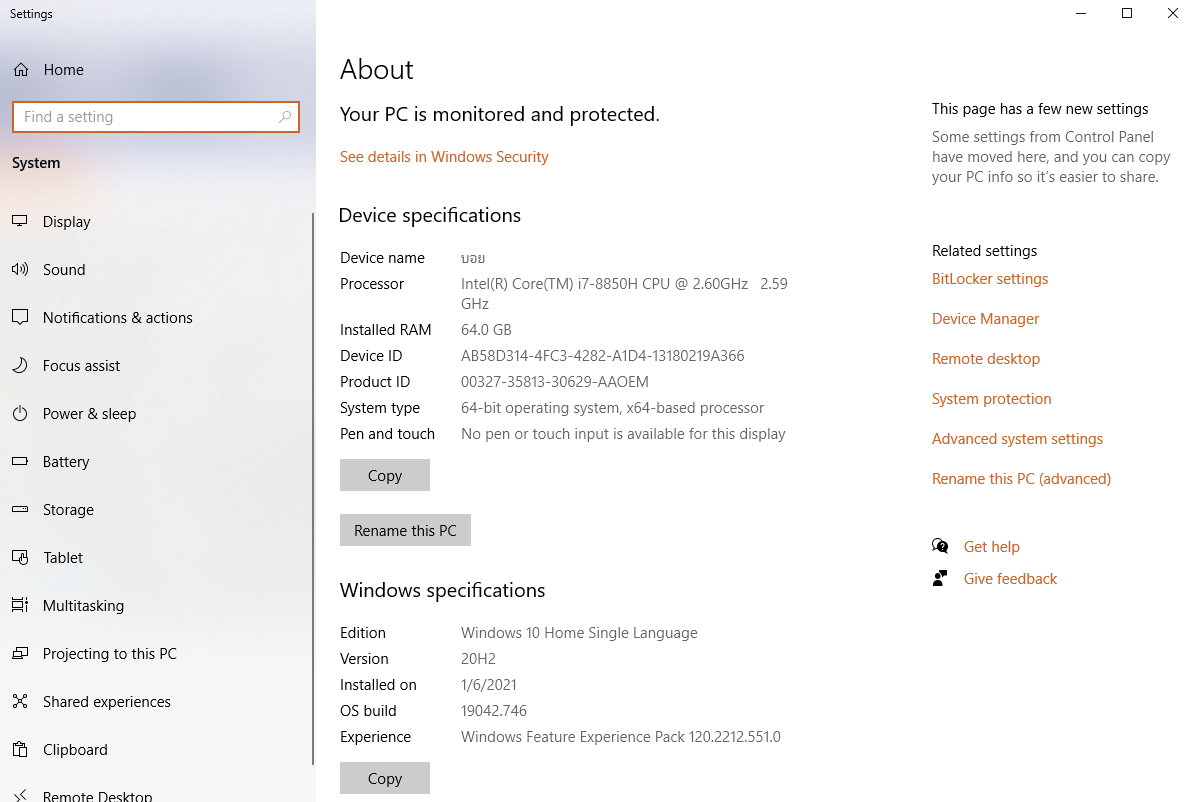This screenshot has height=802, width=1187.
Task: Click the Clipboard icon in the sidebar
Action: [20, 750]
